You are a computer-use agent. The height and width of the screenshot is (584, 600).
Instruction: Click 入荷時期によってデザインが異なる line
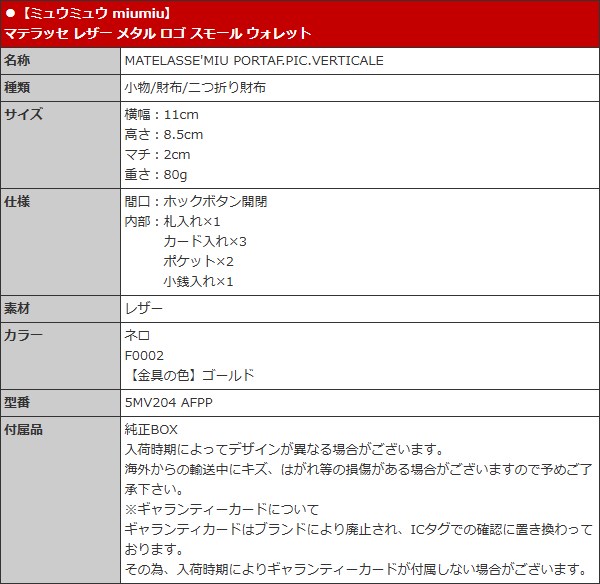[x=284, y=450]
